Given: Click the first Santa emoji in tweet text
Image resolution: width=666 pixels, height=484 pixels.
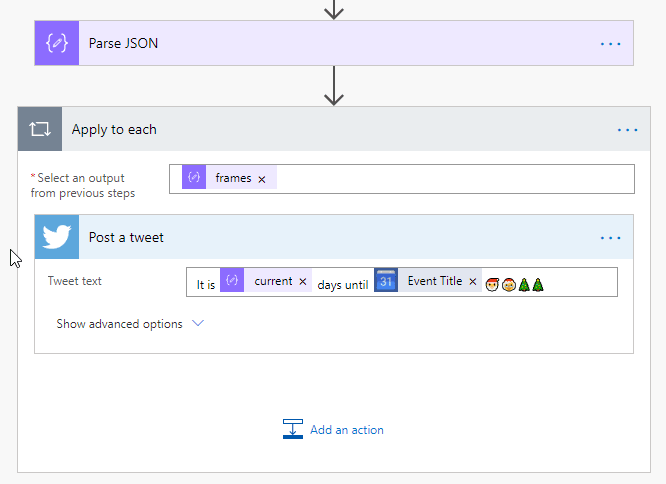Looking at the screenshot, I should click(x=492, y=284).
